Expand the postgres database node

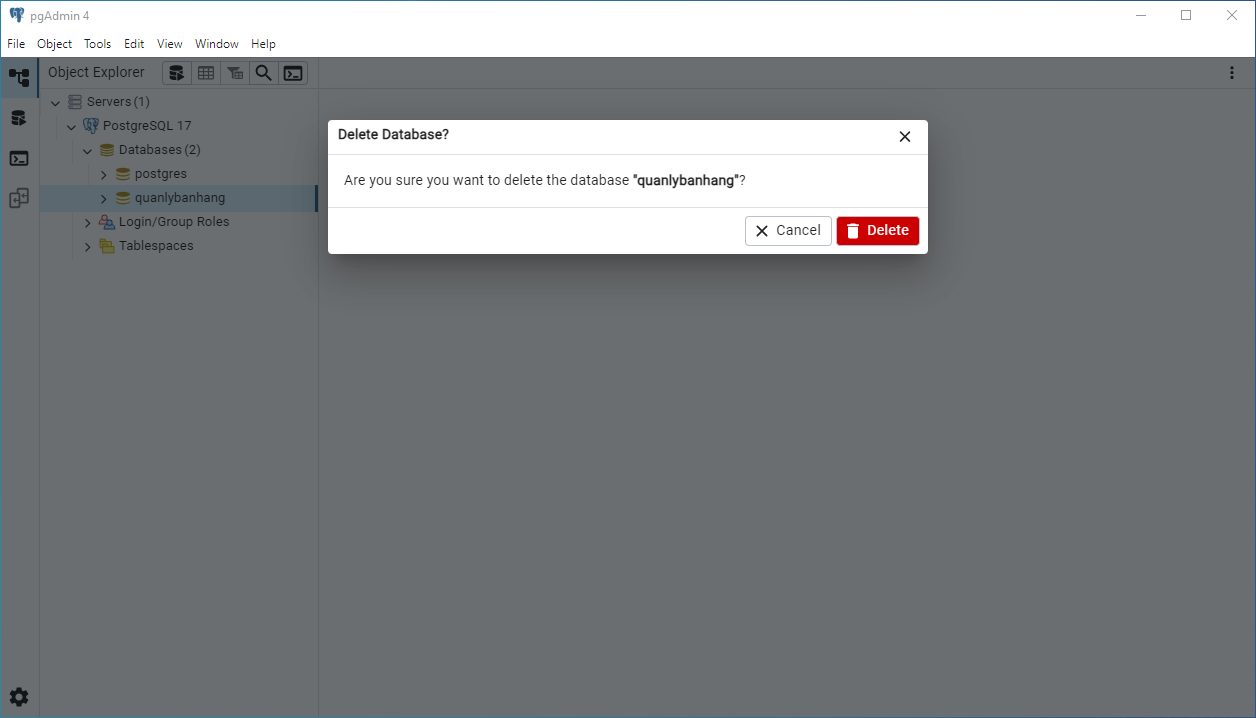(x=103, y=174)
